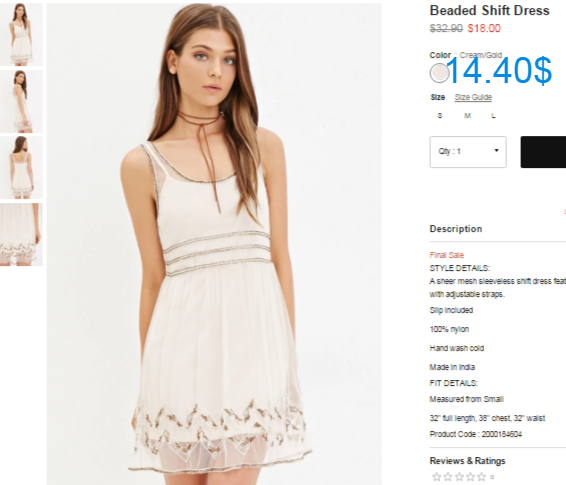
Task: Rate with the first review star
Action: [x=436, y=477]
